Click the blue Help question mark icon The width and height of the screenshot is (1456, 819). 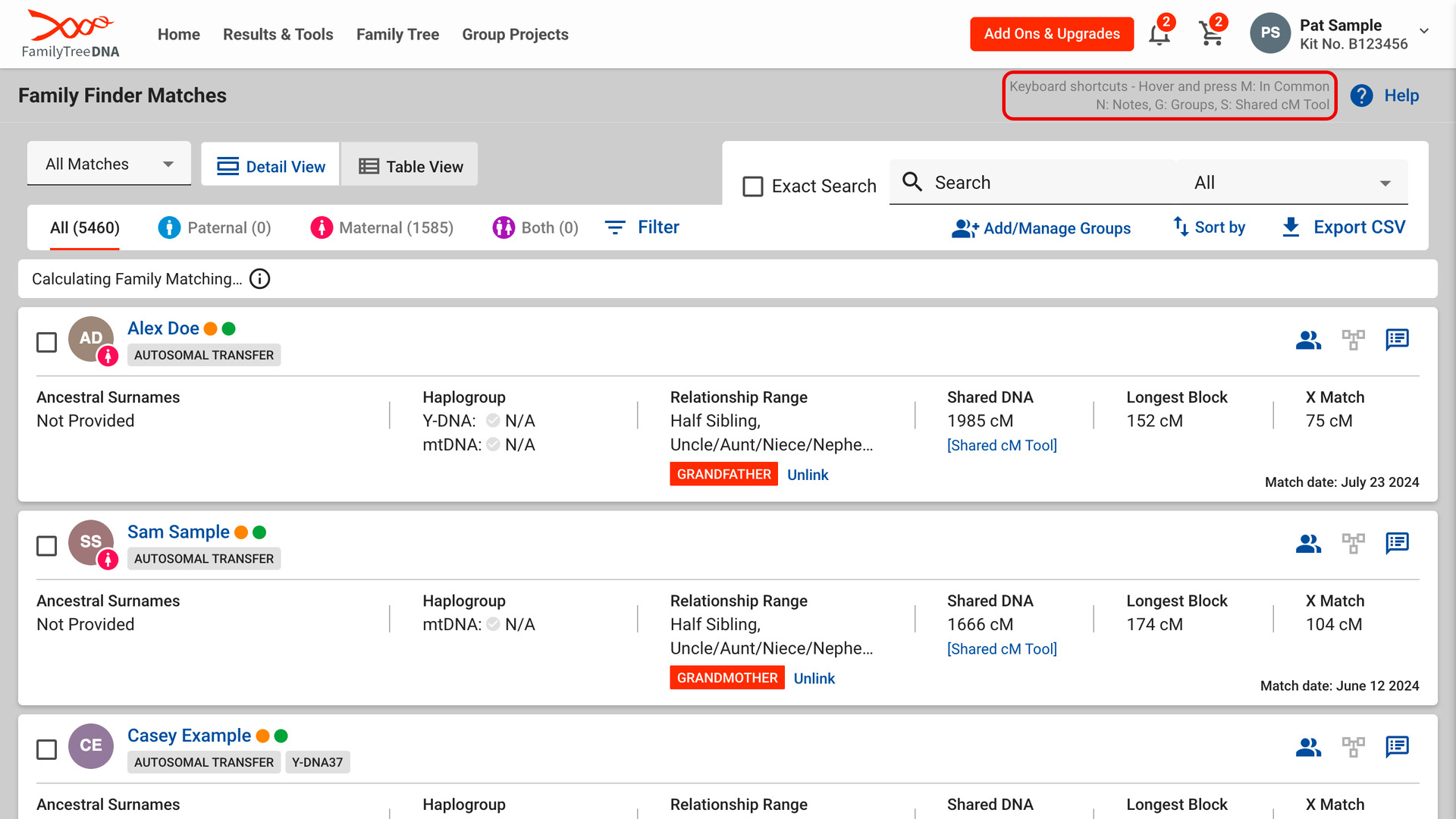tap(1361, 96)
